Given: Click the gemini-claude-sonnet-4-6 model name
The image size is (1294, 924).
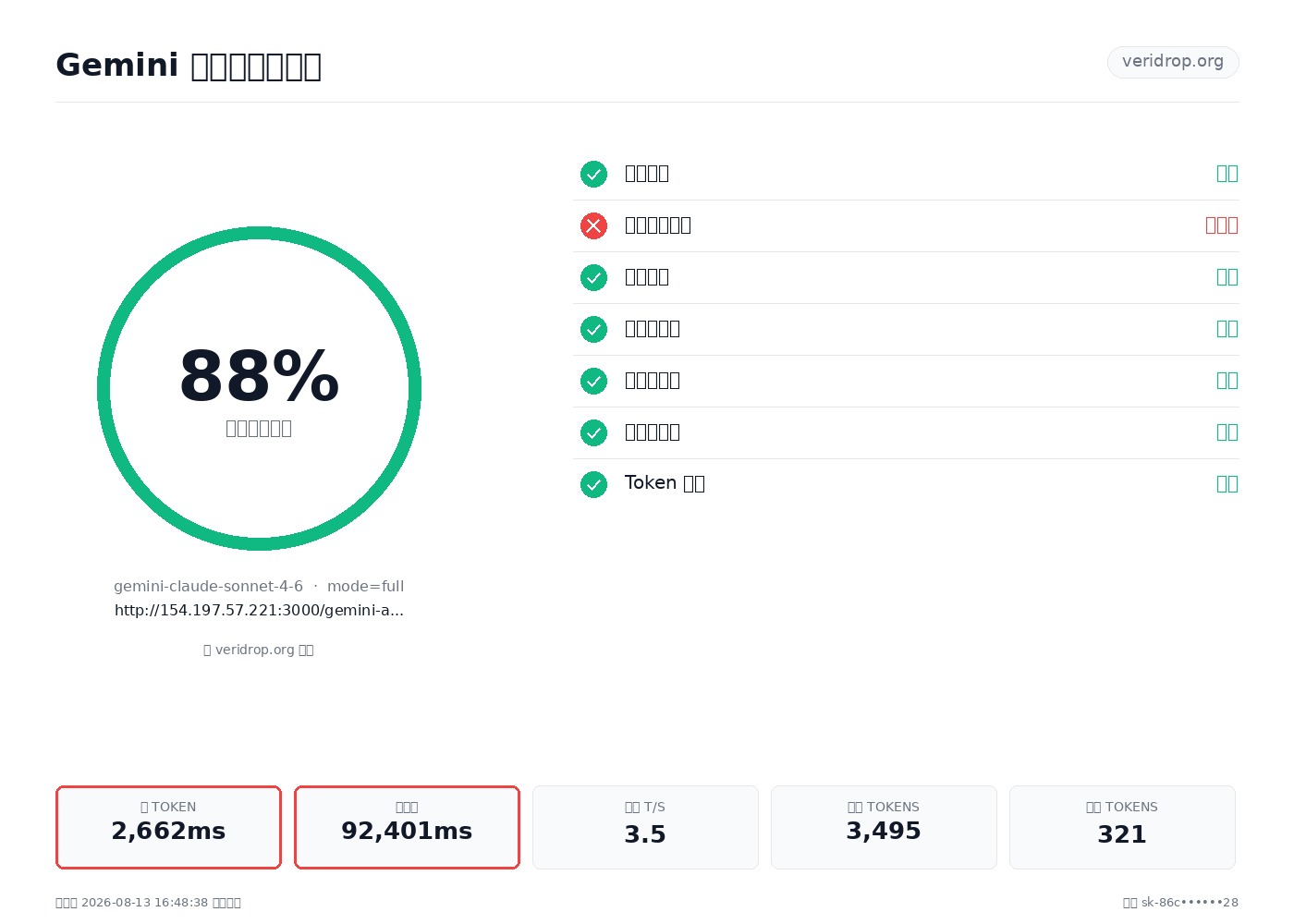Looking at the screenshot, I should coord(208,586).
